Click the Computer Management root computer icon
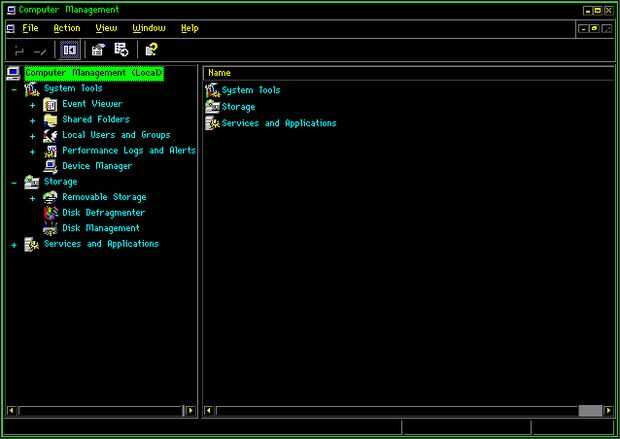620x439 pixels. [x=13, y=73]
